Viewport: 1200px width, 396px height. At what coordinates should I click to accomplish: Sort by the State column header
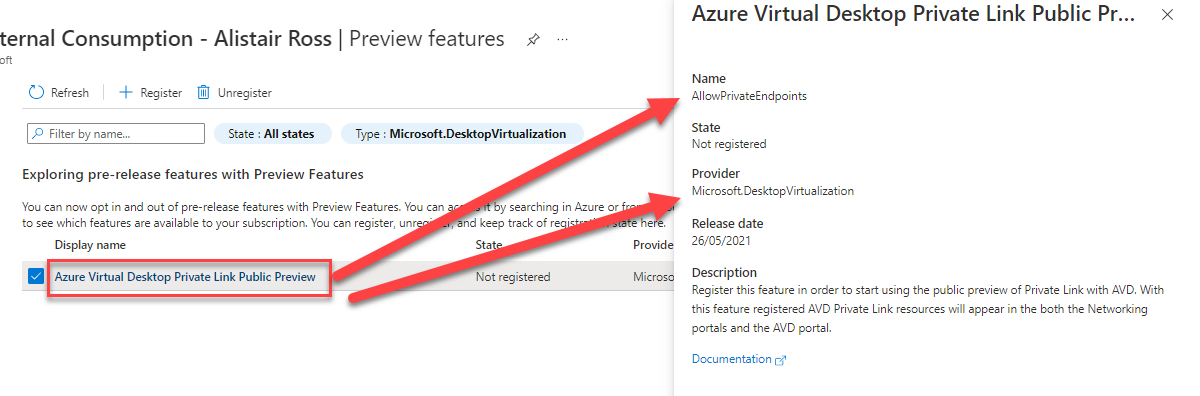489,244
